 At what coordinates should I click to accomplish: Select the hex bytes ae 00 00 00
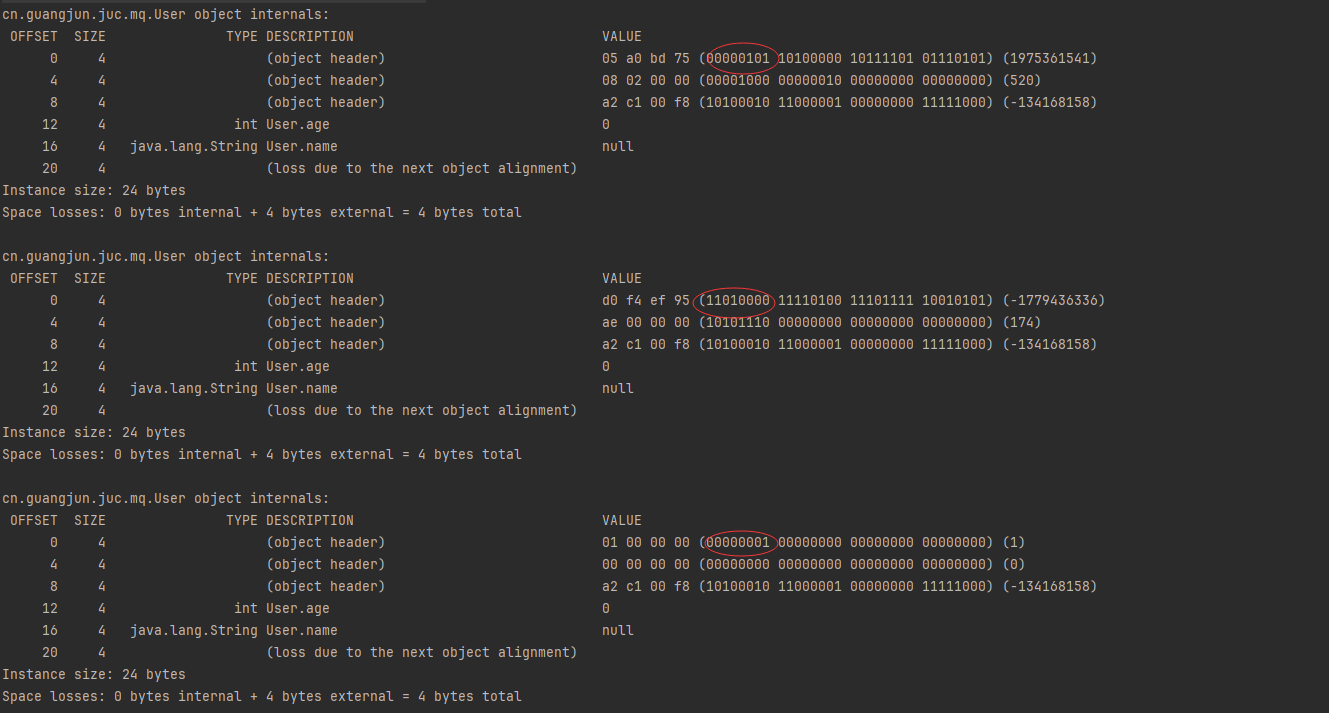coord(646,323)
